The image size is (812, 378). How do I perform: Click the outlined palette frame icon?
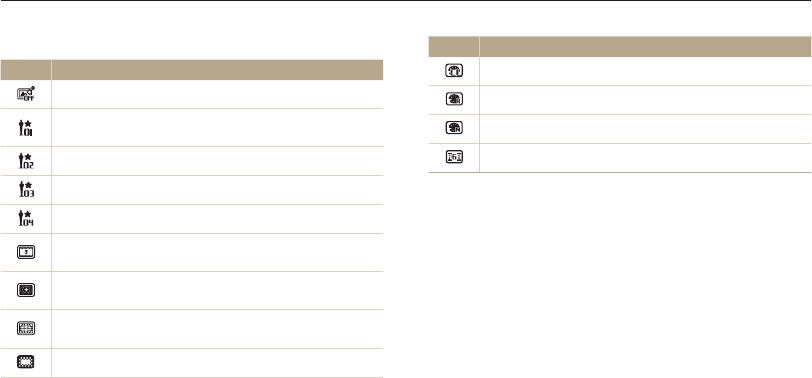tap(454, 71)
